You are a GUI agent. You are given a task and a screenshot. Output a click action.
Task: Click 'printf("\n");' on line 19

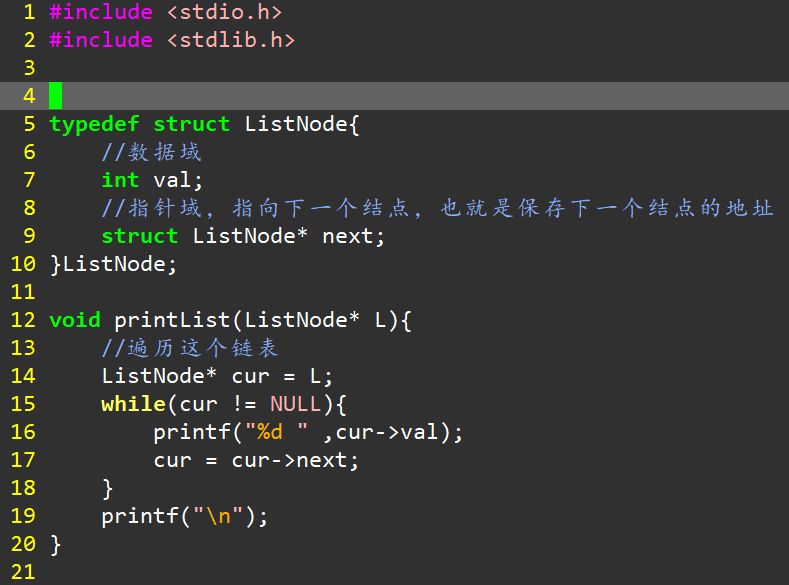pyautogui.click(x=185, y=516)
